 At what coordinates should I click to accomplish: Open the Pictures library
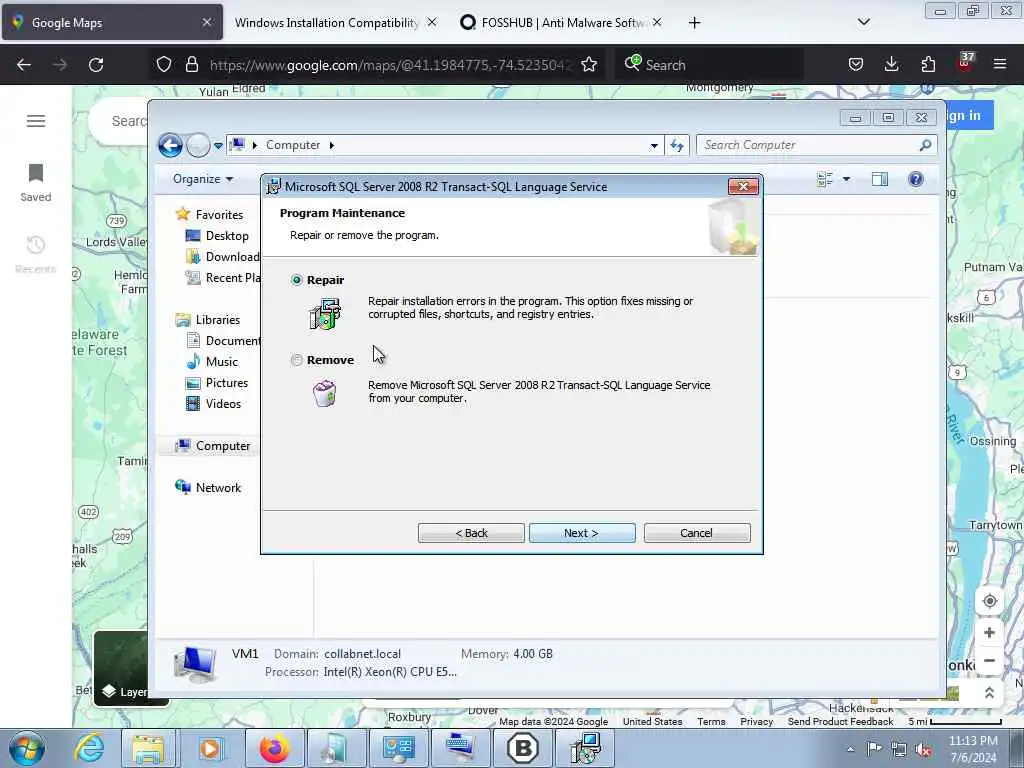[226, 383]
